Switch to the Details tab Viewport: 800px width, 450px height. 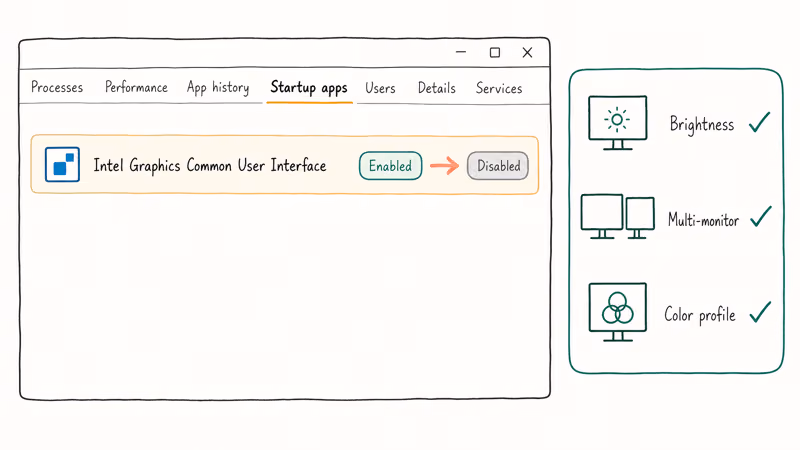(437, 88)
